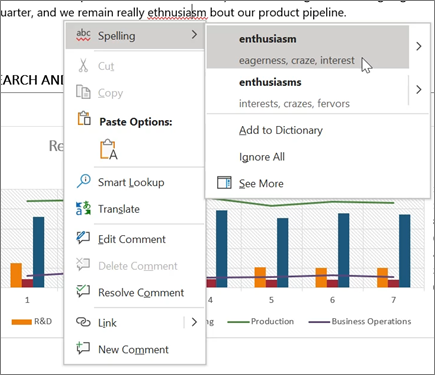Click the Paste Options clipboard icon
Image resolution: width=435 pixels, height=375 pixels.
84,119
